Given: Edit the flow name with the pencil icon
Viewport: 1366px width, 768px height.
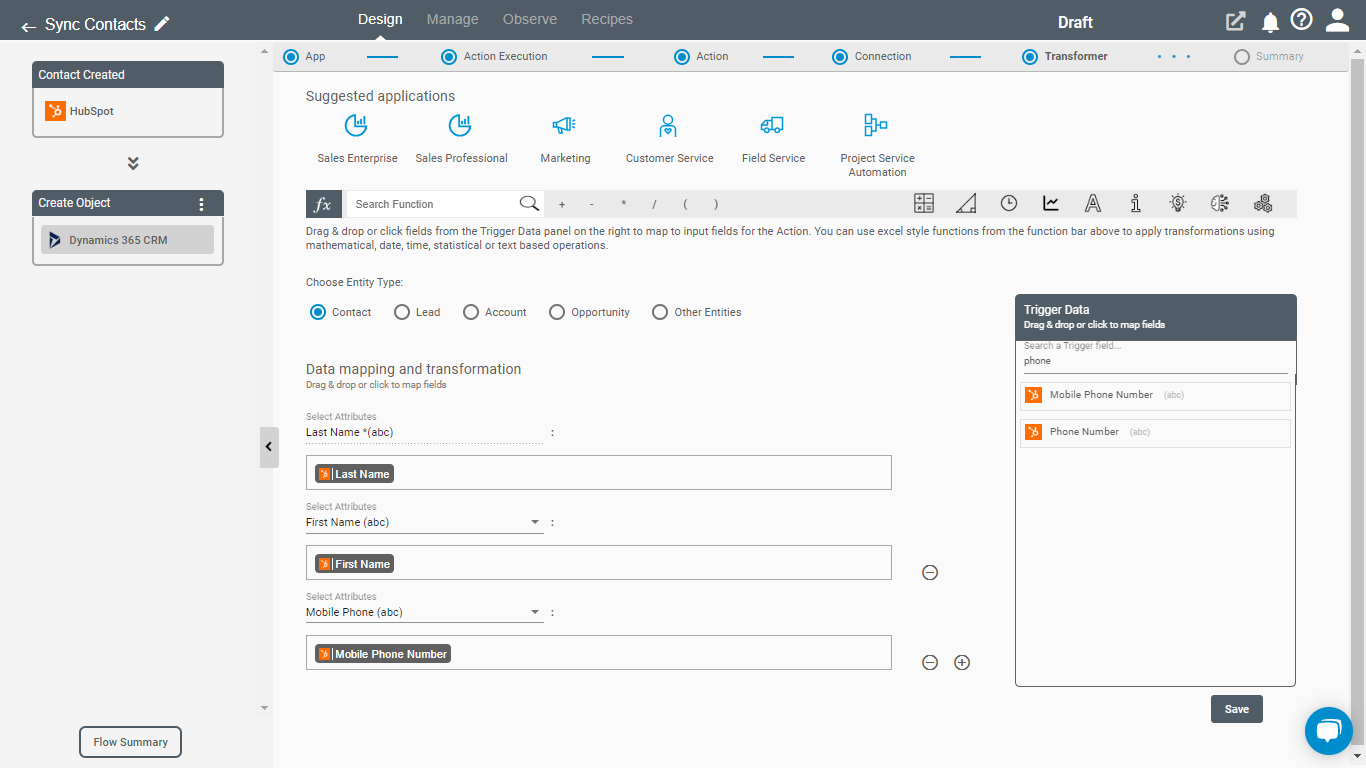Looking at the screenshot, I should click(162, 24).
